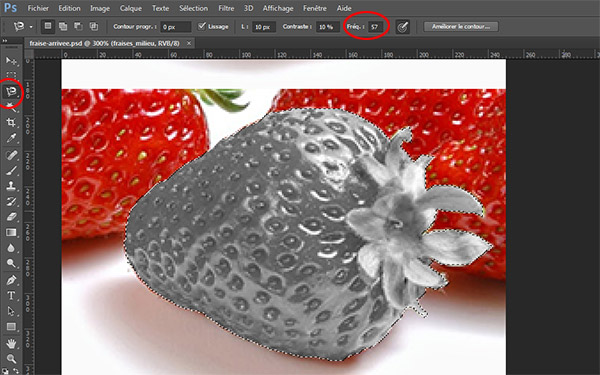Open the Filtre menu
600x375 pixels.
[226, 8]
